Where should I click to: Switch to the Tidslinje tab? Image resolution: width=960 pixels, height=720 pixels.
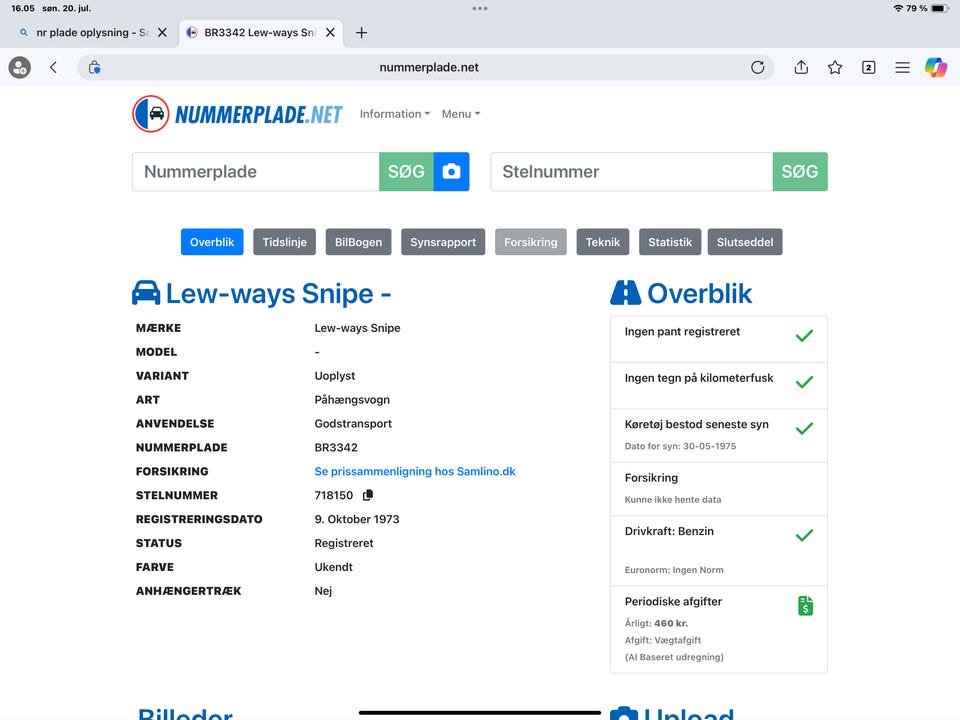(x=285, y=242)
